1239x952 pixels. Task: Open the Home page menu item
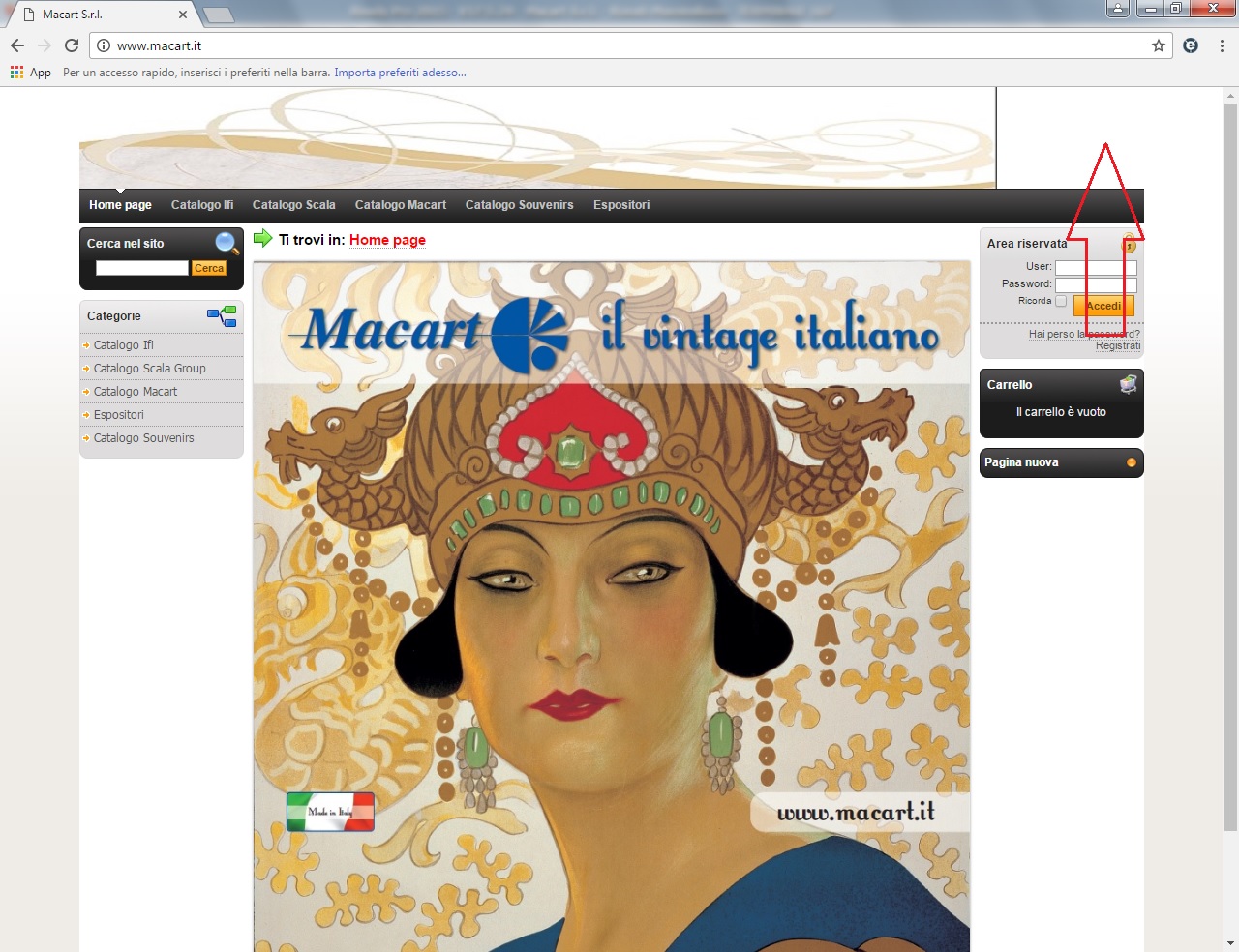tap(120, 205)
